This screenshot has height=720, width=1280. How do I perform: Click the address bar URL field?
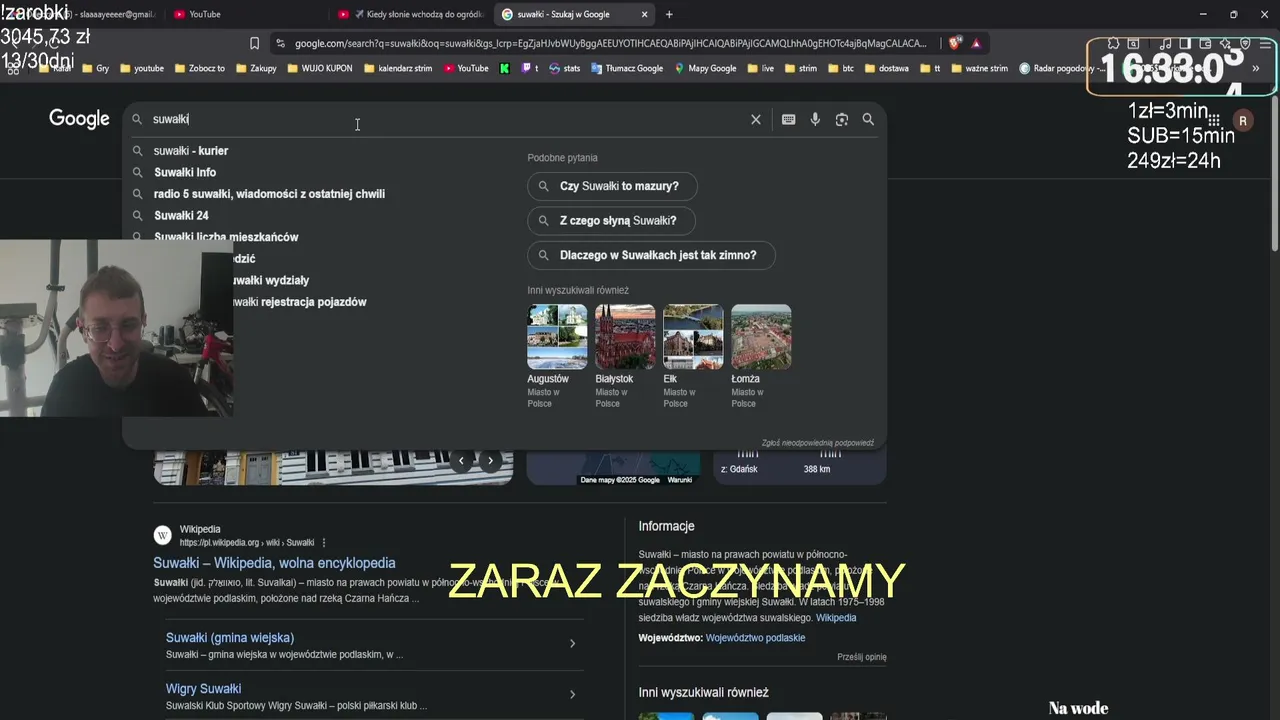tap(610, 43)
